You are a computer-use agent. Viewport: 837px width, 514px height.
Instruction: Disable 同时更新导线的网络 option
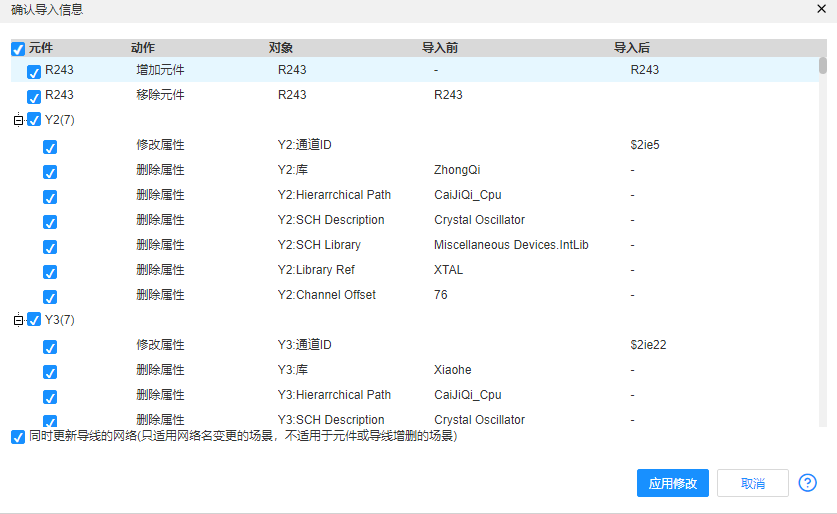tap(18, 437)
